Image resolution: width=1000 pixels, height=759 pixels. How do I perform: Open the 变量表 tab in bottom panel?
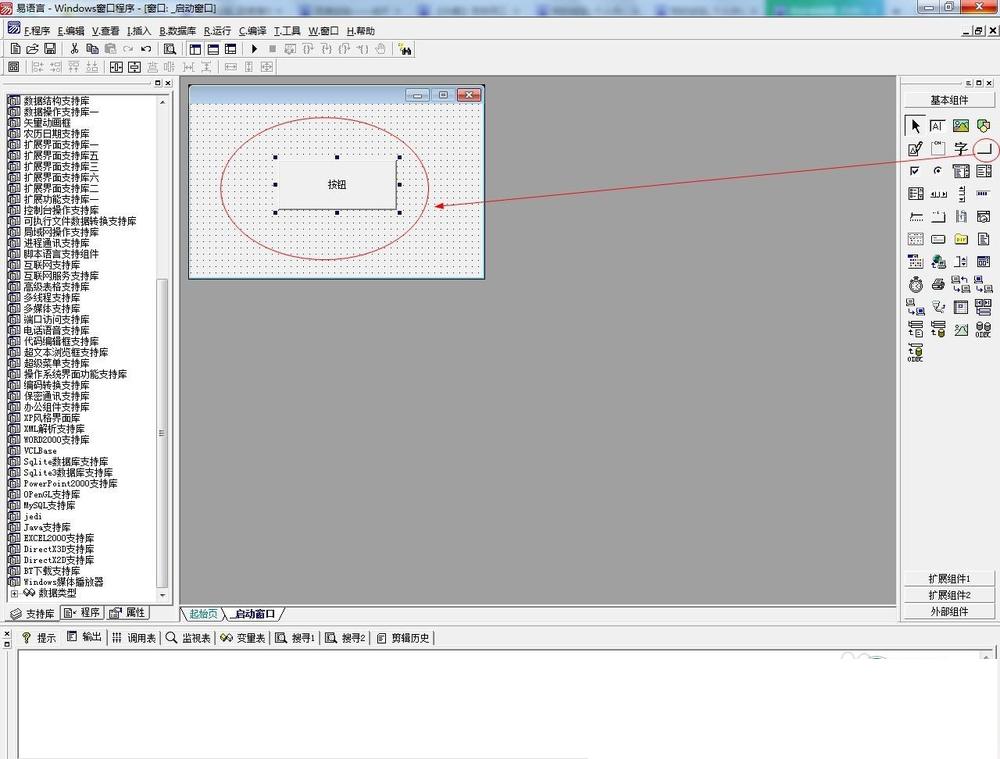(x=243, y=637)
